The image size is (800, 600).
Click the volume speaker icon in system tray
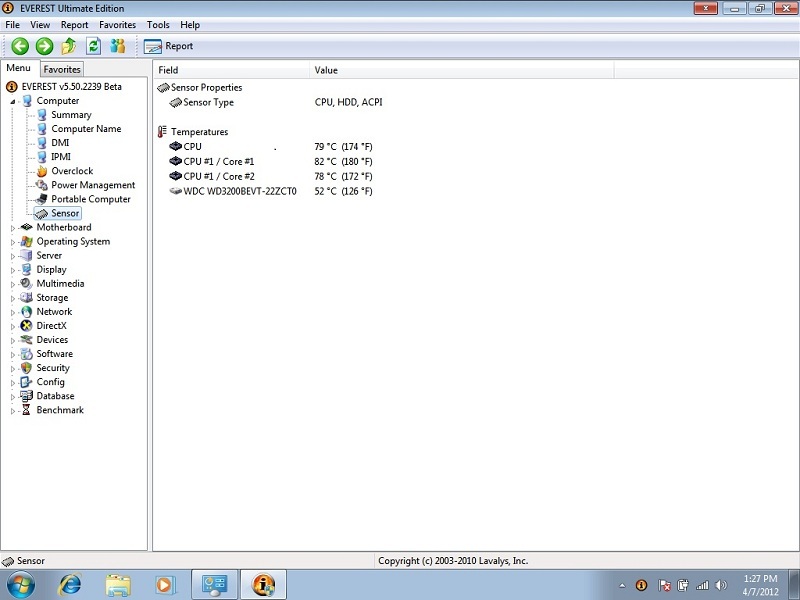[x=721, y=585]
